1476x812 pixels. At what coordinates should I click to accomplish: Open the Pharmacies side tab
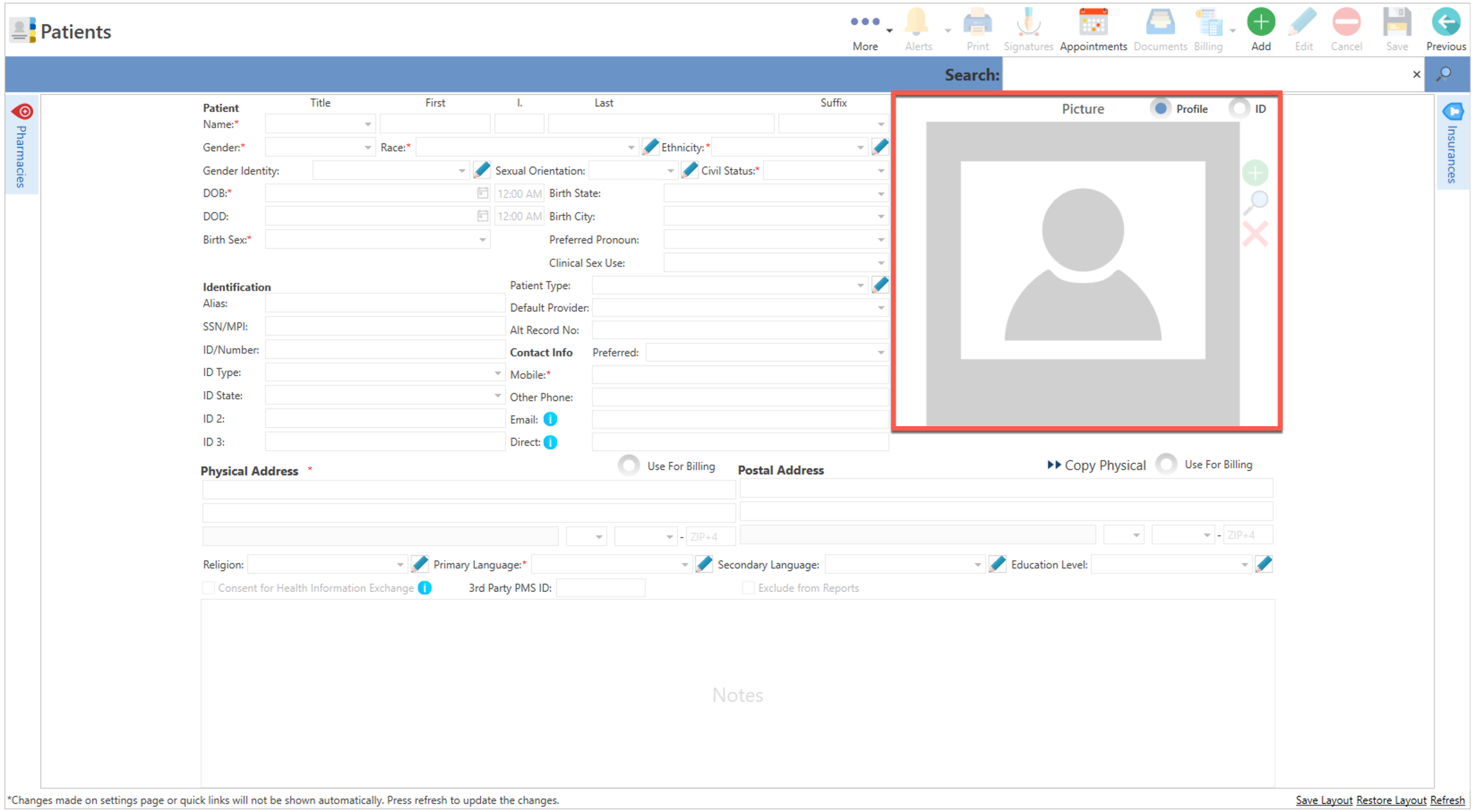(x=22, y=146)
